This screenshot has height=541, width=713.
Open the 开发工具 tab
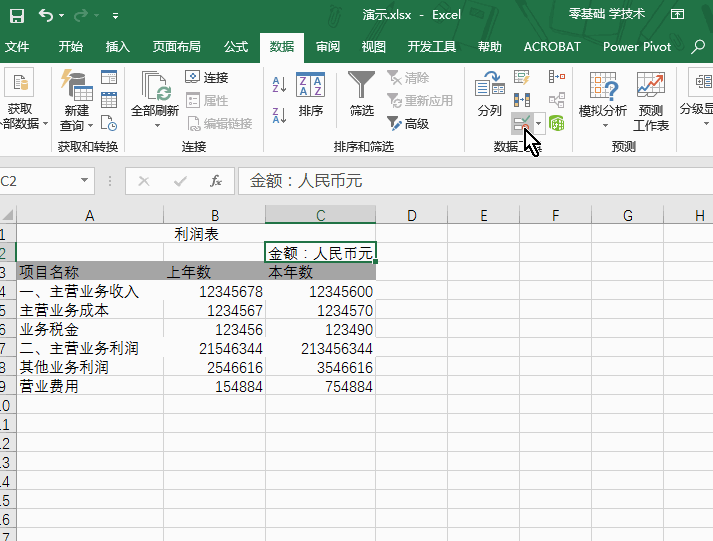432,46
